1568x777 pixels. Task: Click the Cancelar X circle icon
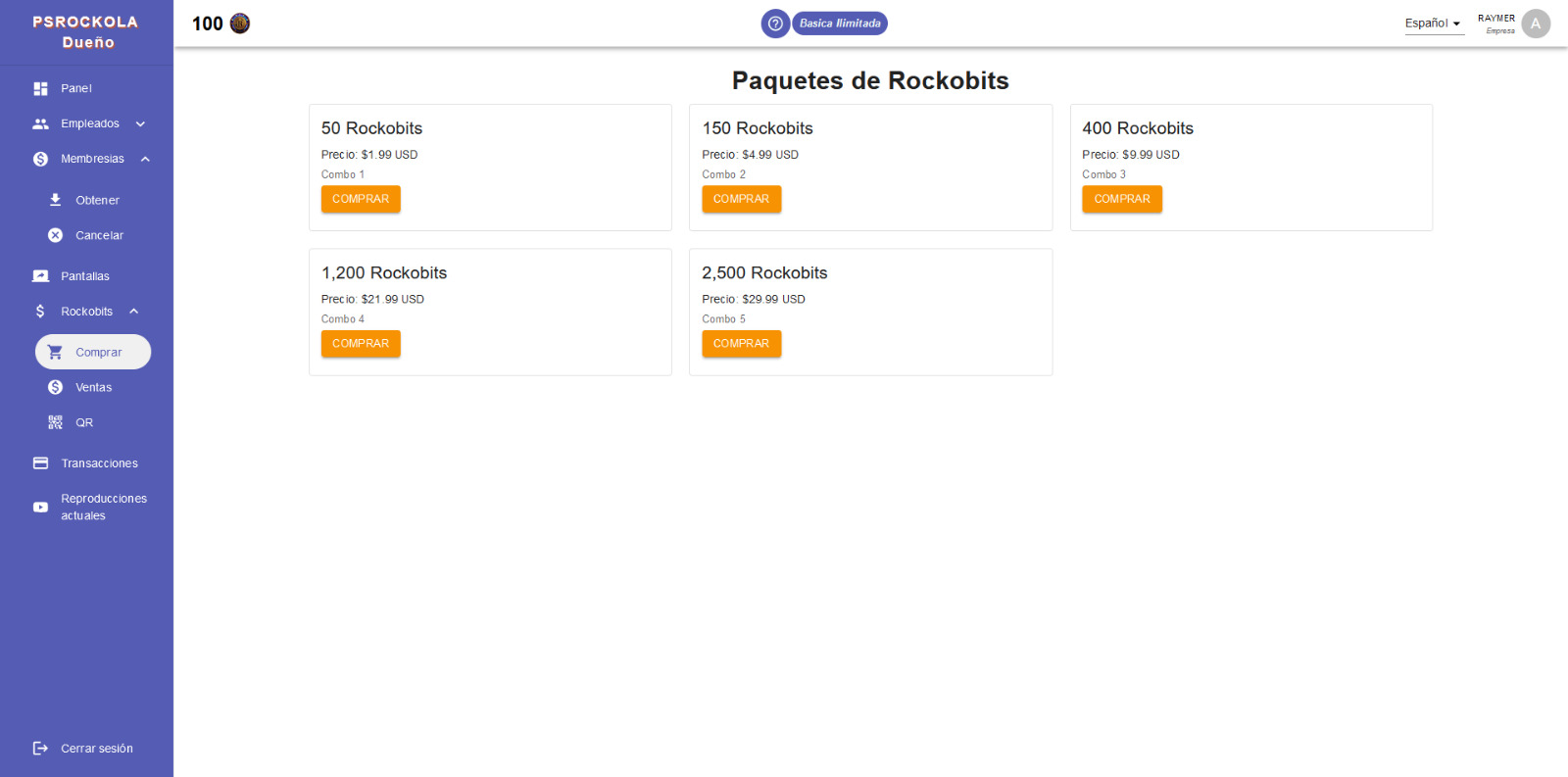click(55, 235)
